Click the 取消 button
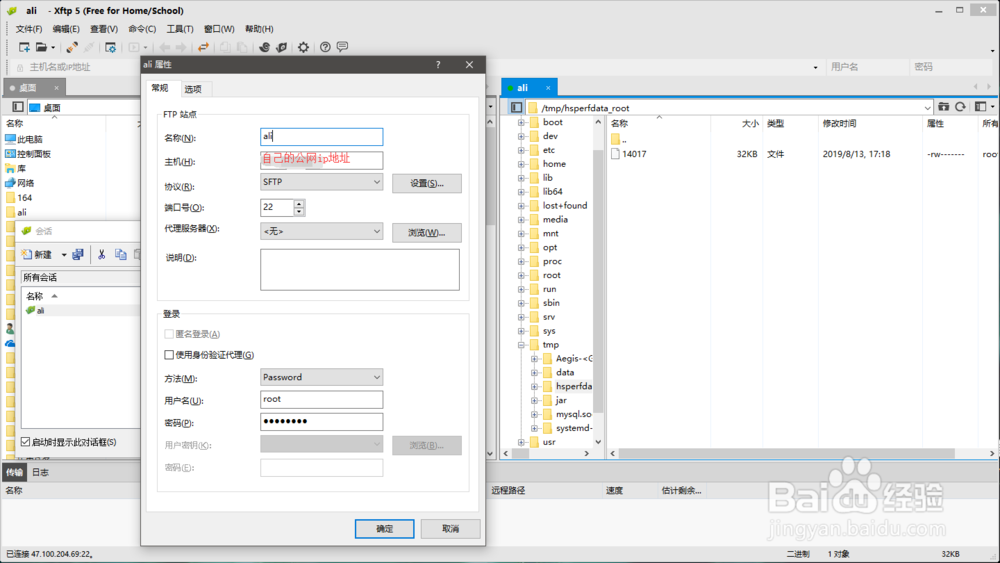 point(450,529)
